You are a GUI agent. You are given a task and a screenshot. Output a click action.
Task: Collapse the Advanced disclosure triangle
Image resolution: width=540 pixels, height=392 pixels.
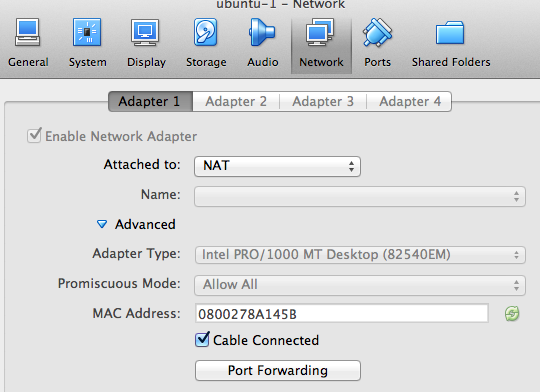[102, 224]
